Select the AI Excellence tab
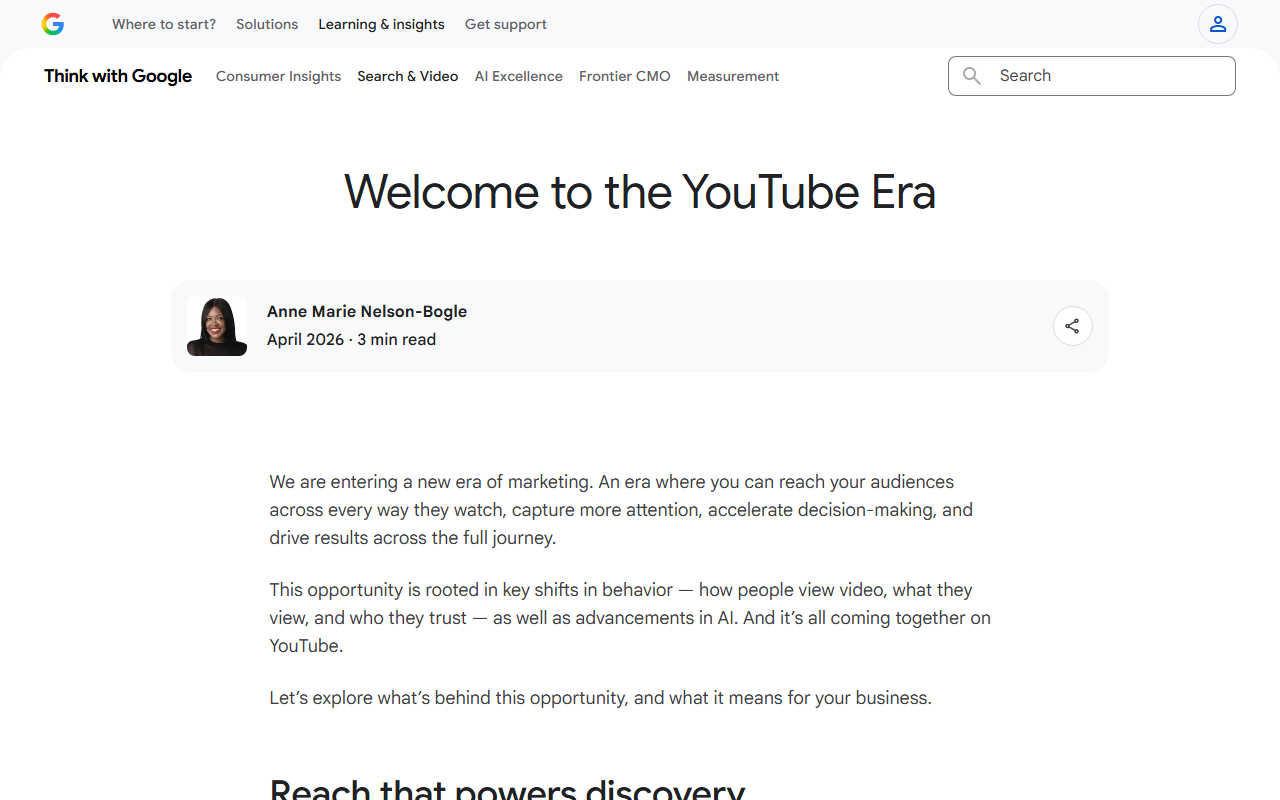The image size is (1280, 800). point(519,76)
